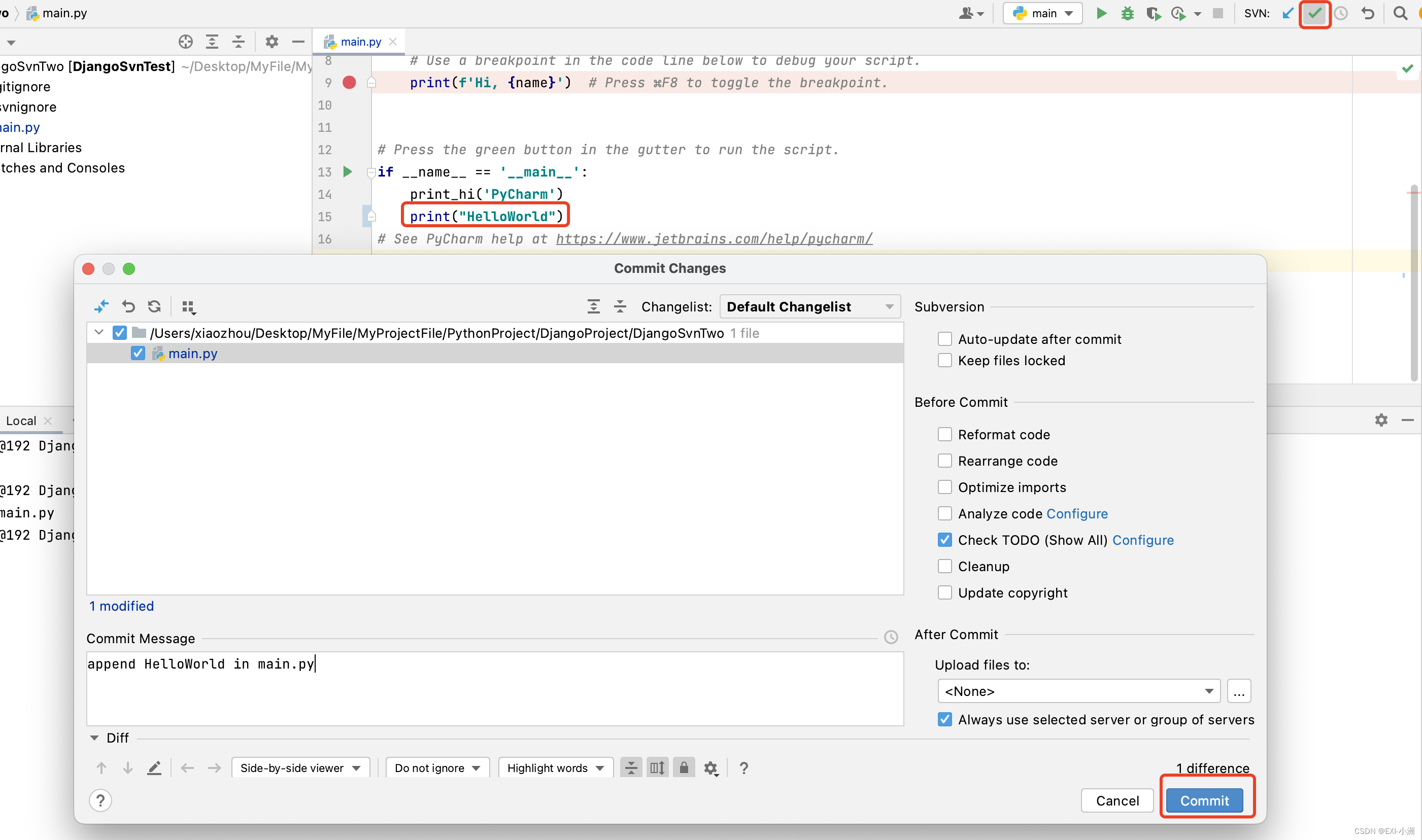Open Do not ignore dropdown
The width and height of the screenshot is (1422, 840).
click(x=437, y=767)
